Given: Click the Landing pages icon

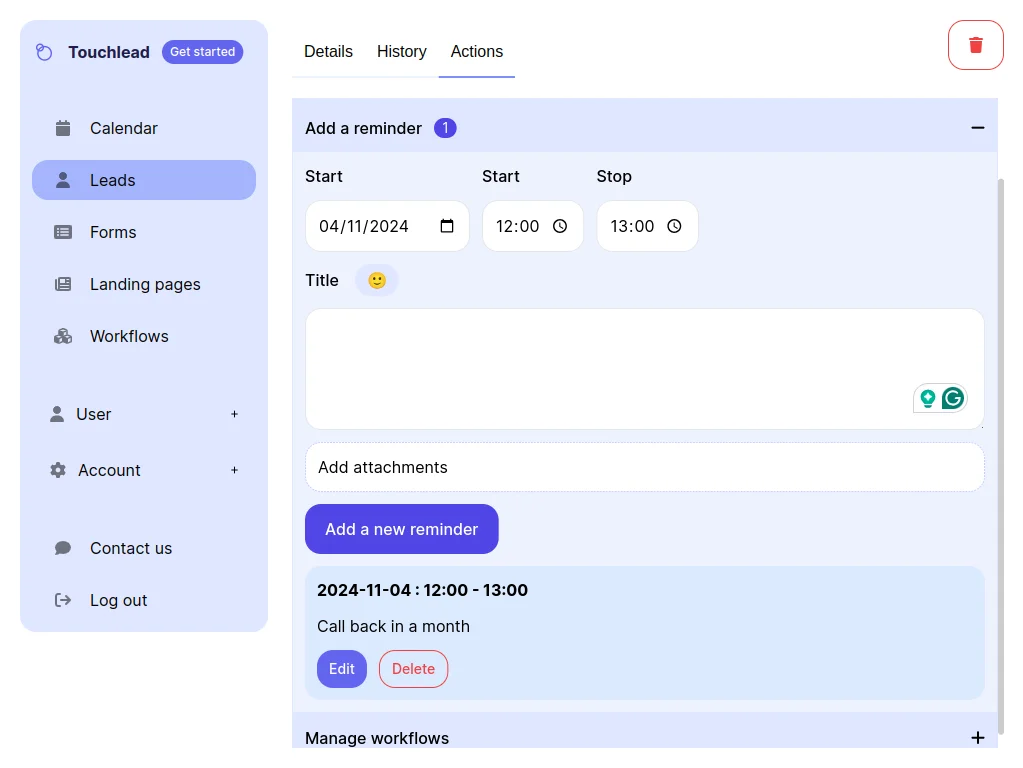Looking at the screenshot, I should (63, 284).
